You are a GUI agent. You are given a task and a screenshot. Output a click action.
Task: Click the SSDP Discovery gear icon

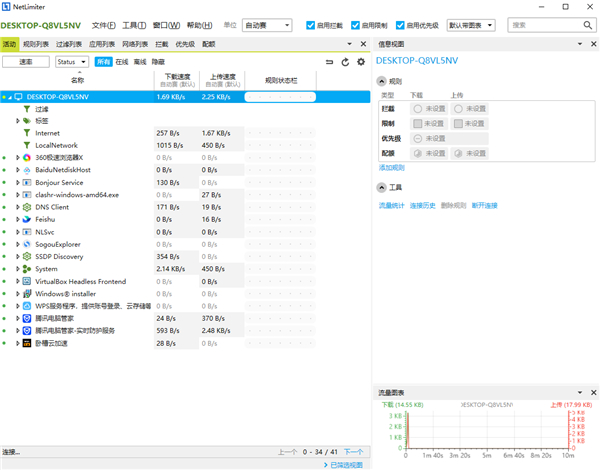click(x=27, y=256)
